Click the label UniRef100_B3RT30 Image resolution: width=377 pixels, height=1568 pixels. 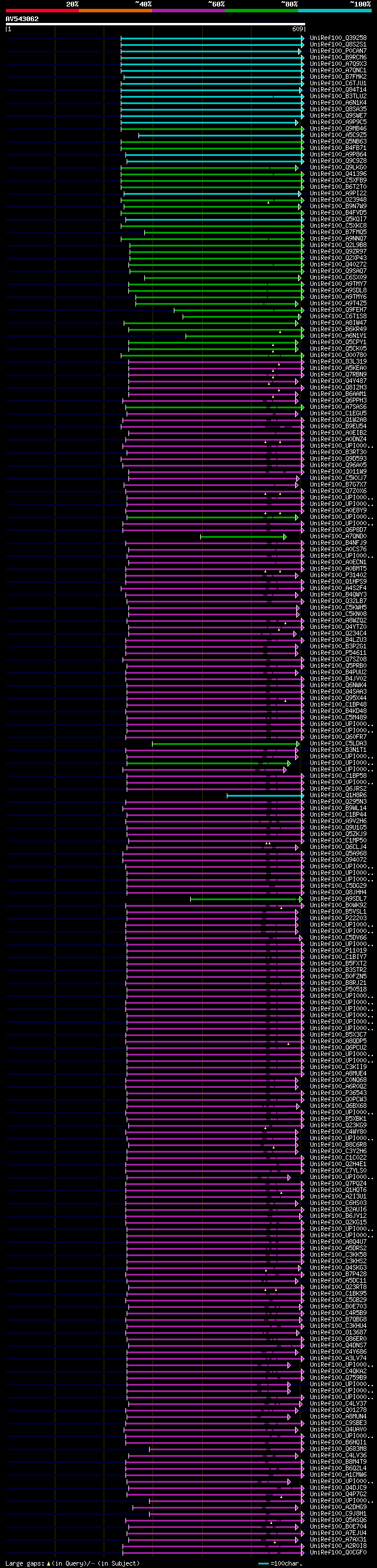tap(338, 452)
